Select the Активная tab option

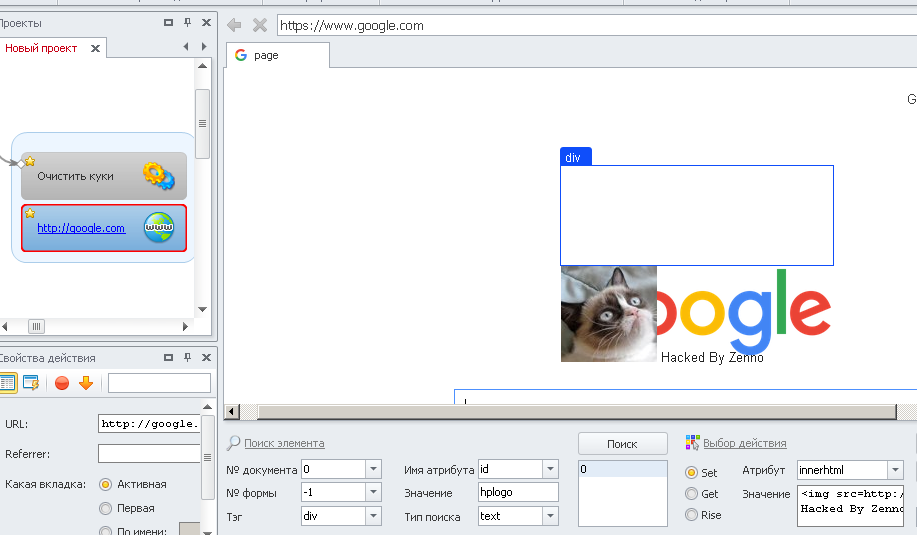105,484
